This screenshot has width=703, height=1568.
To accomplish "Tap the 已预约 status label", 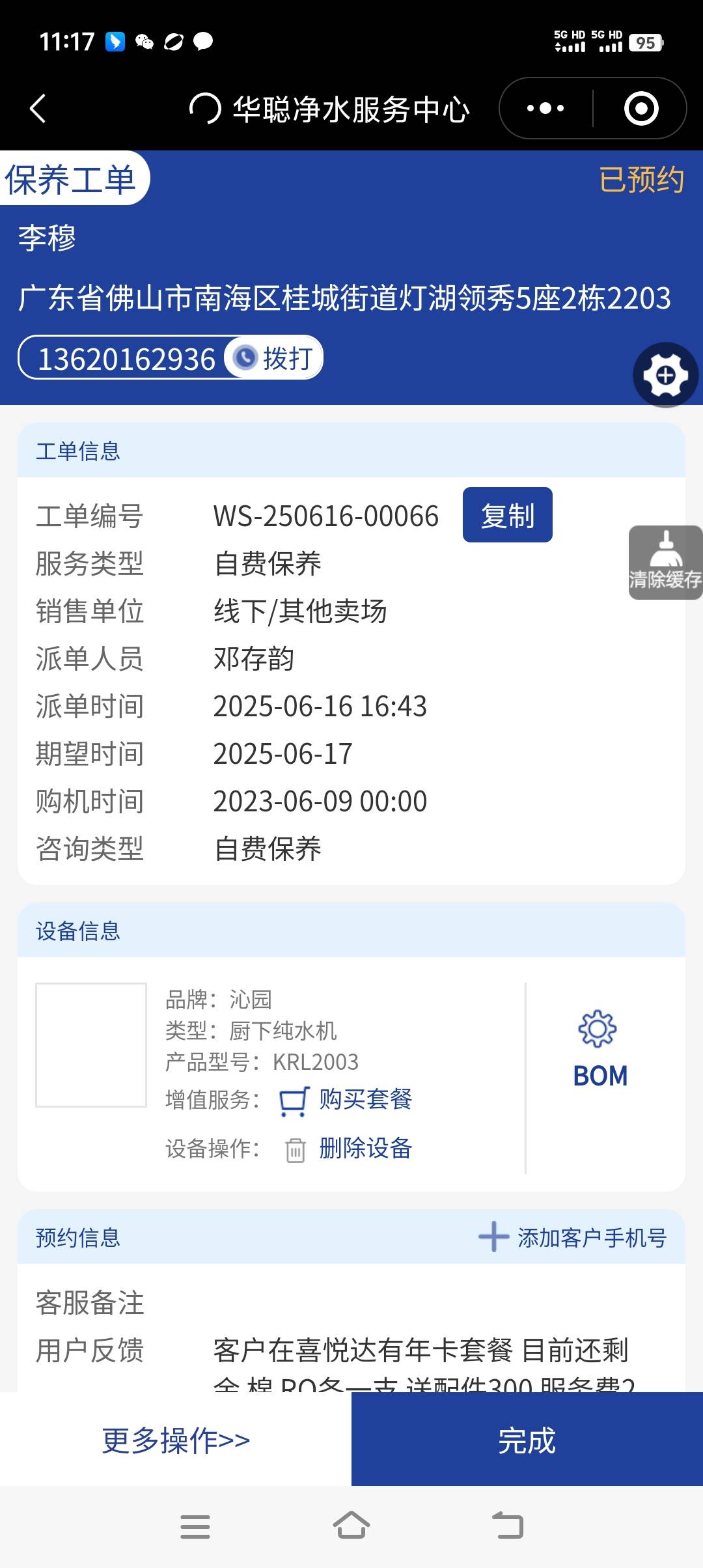I will pos(641,180).
